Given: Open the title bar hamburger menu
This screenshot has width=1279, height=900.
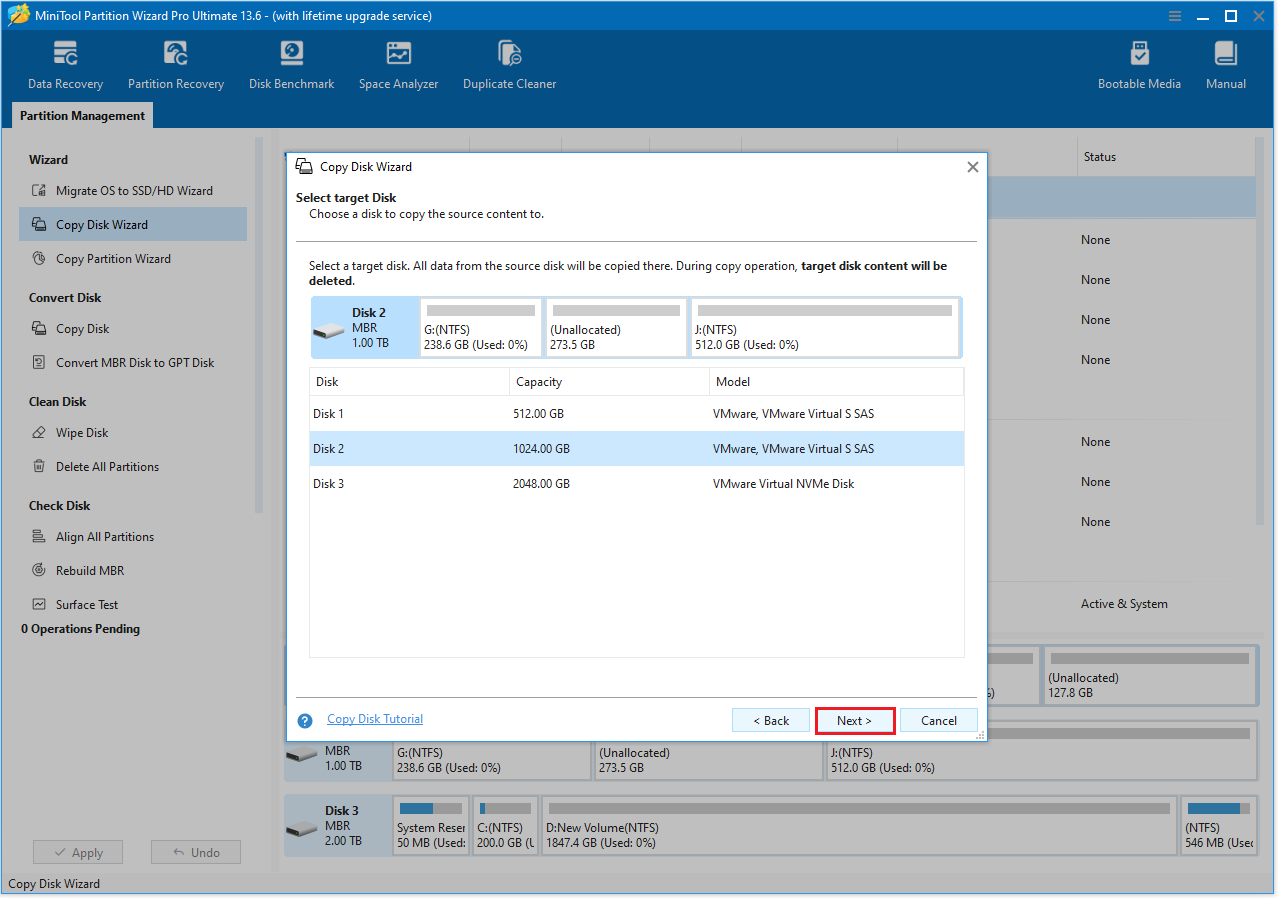Looking at the screenshot, I should [x=1174, y=15].
